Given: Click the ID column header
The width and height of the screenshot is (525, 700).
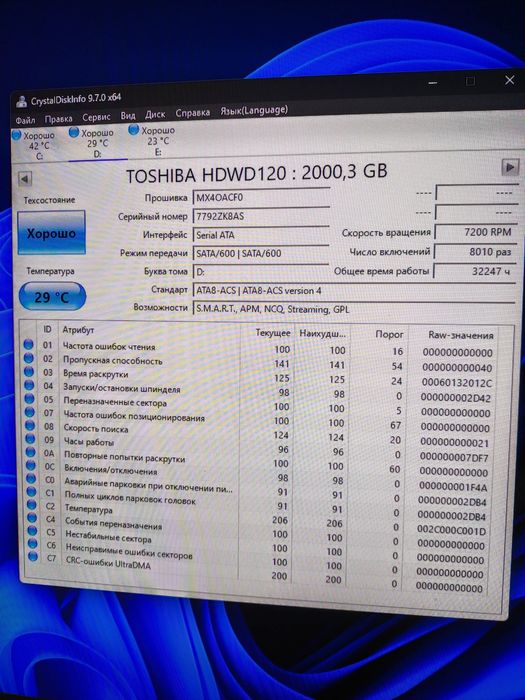Looking at the screenshot, I should [x=47, y=329].
